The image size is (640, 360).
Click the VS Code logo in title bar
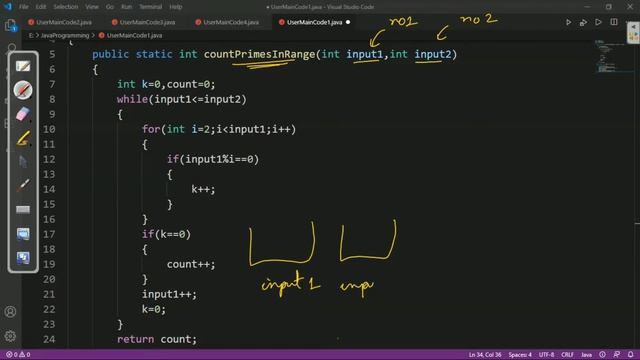click(x=8, y=7)
